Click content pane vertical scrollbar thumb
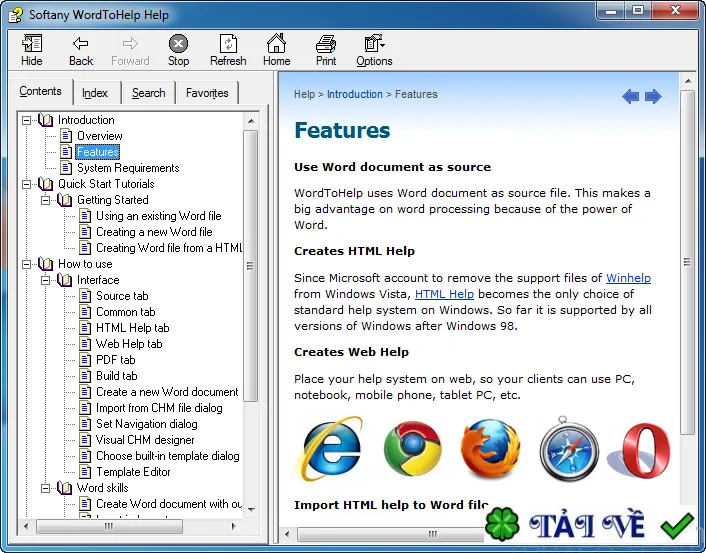Viewport: 706px width, 553px height. (x=687, y=262)
